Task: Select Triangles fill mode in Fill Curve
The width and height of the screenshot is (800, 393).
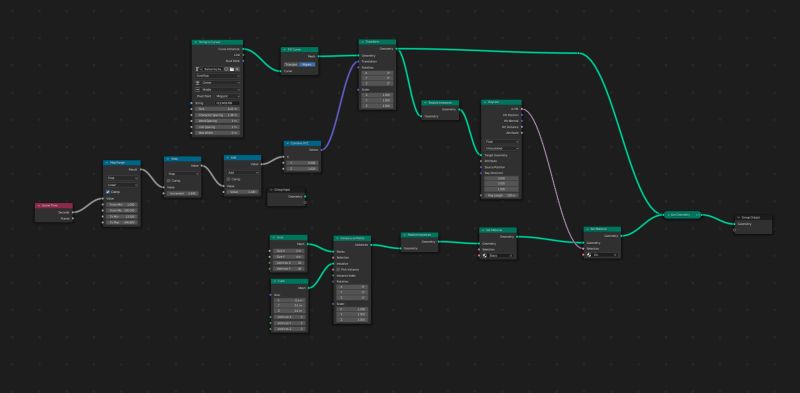Action: pyautogui.click(x=291, y=64)
